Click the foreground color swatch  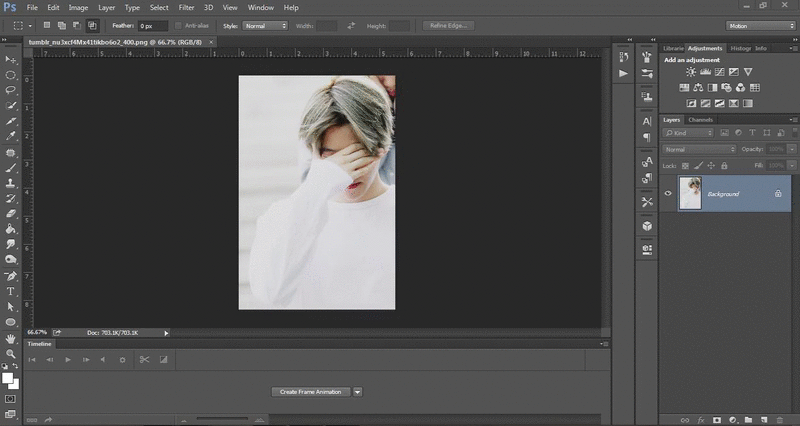point(8,378)
